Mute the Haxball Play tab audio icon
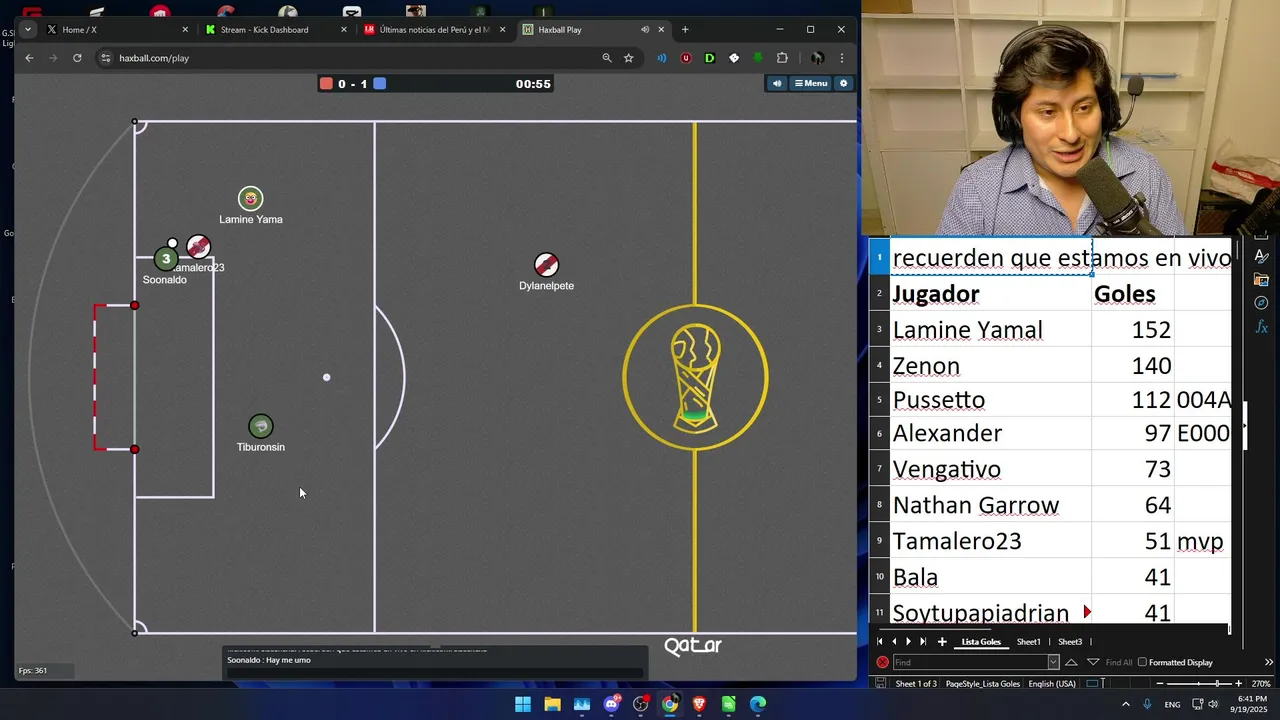The image size is (1280, 720). pyautogui.click(x=645, y=30)
